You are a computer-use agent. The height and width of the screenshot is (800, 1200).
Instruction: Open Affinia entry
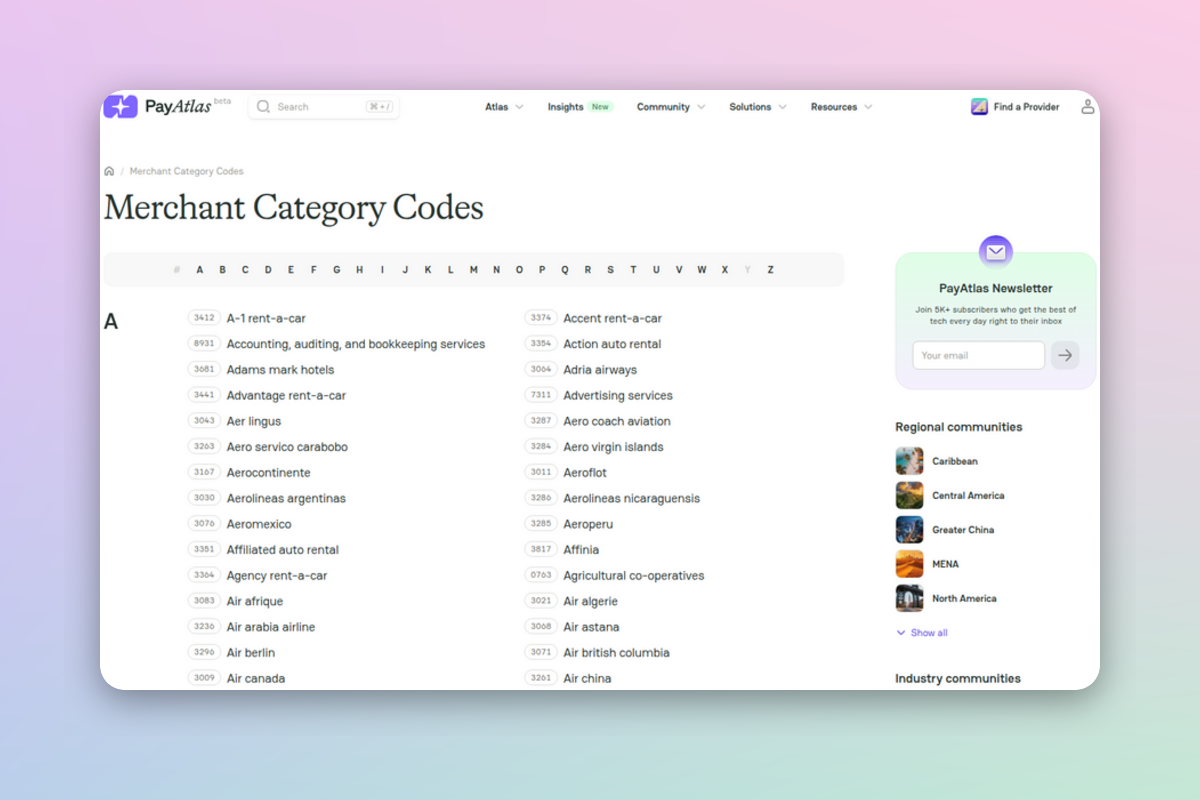[x=581, y=550]
